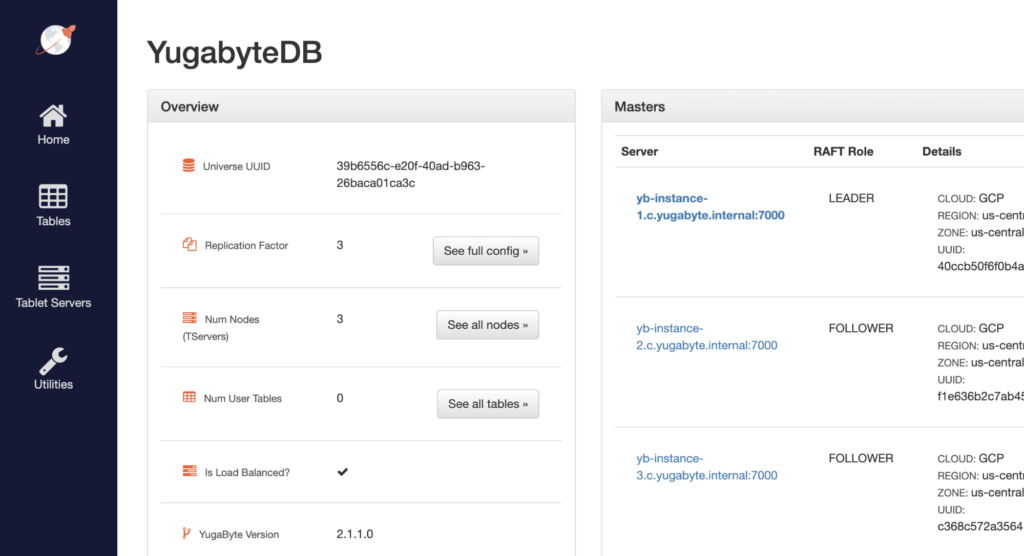Click the Overview panel header
1024x556 pixels.
pos(361,106)
